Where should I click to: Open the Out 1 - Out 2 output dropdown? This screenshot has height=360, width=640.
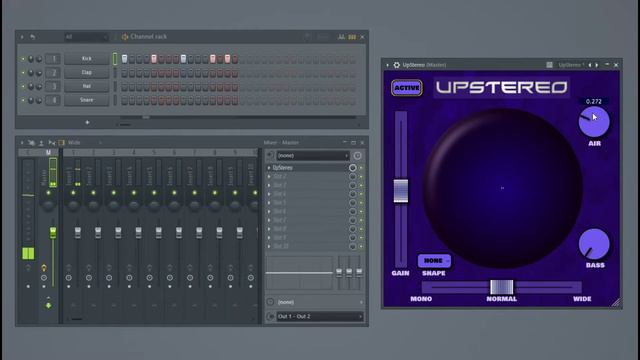320,316
